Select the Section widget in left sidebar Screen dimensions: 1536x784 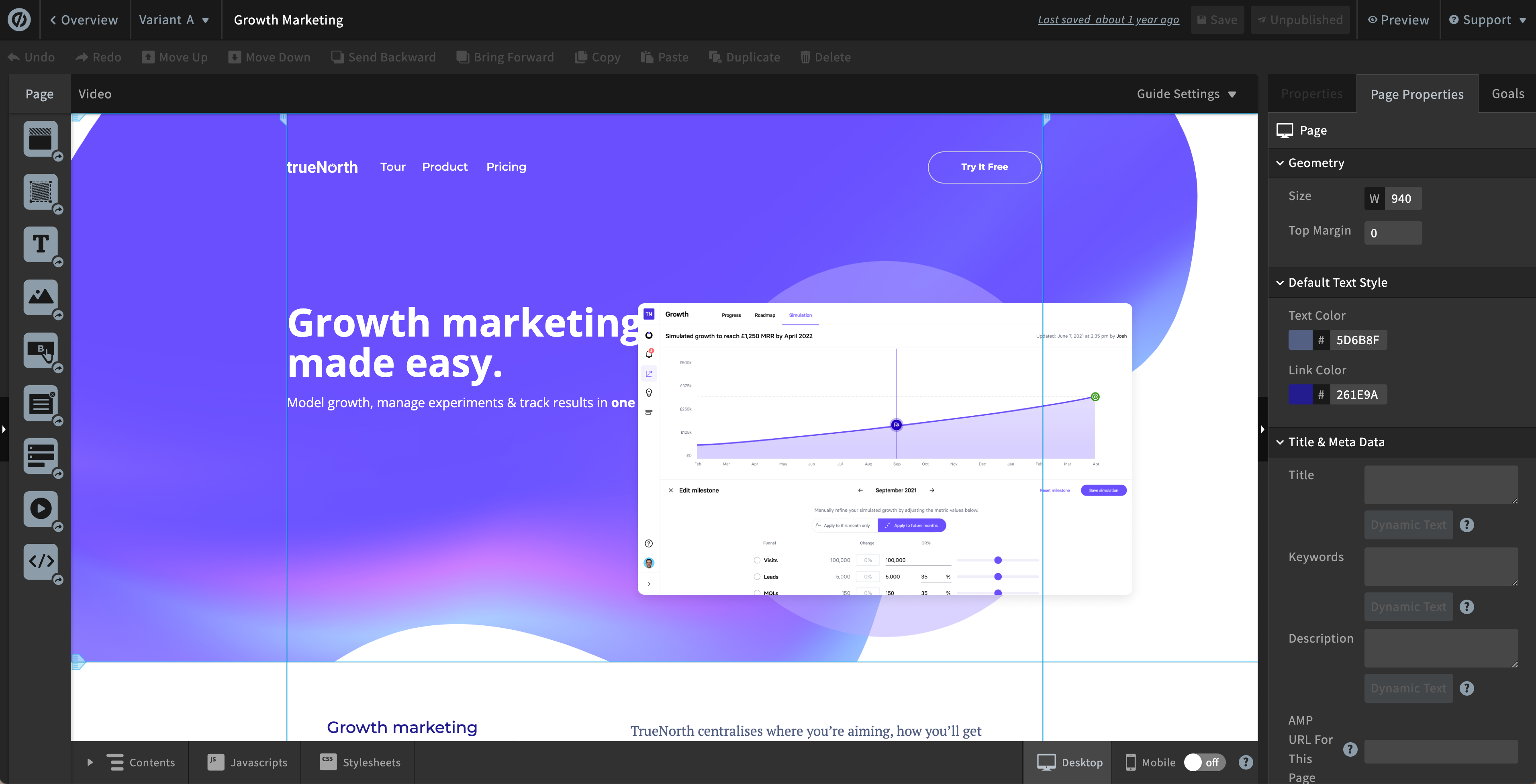pyautogui.click(x=41, y=139)
